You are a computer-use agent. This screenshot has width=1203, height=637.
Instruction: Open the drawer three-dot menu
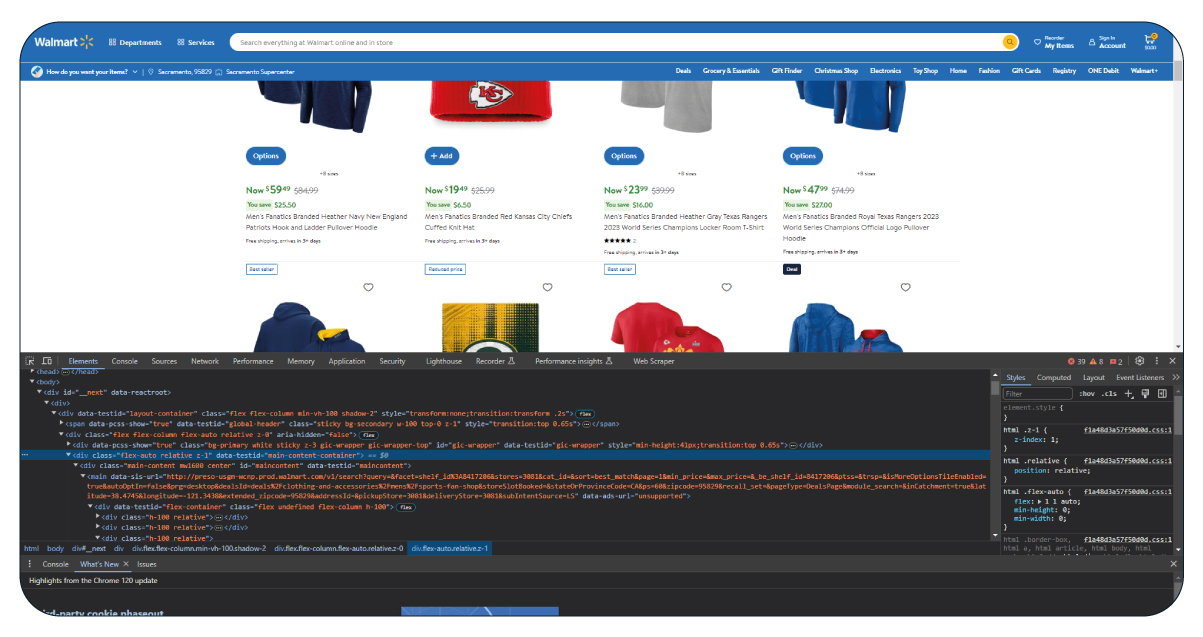[30, 564]
